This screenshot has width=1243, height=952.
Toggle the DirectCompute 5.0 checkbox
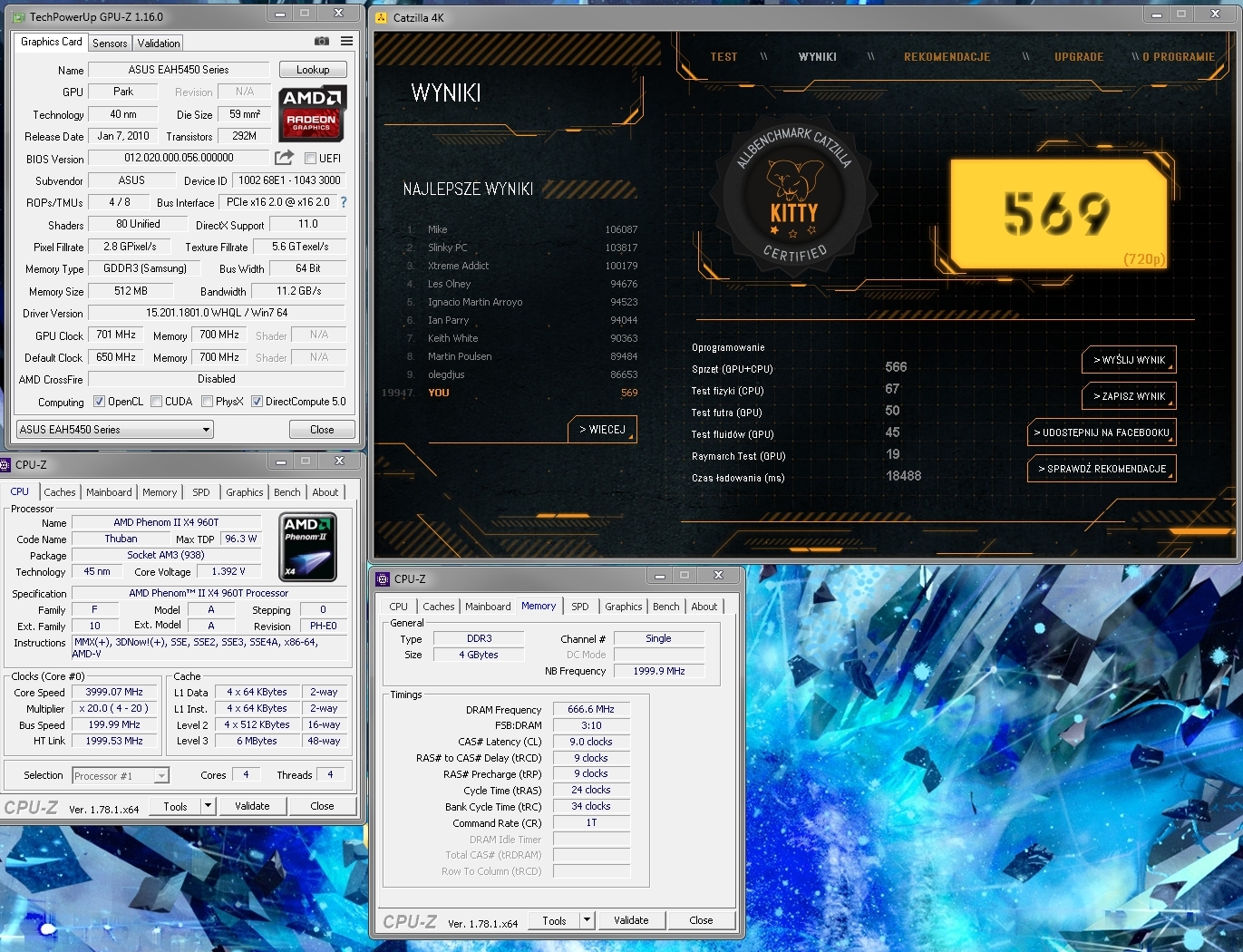(257, 402)
